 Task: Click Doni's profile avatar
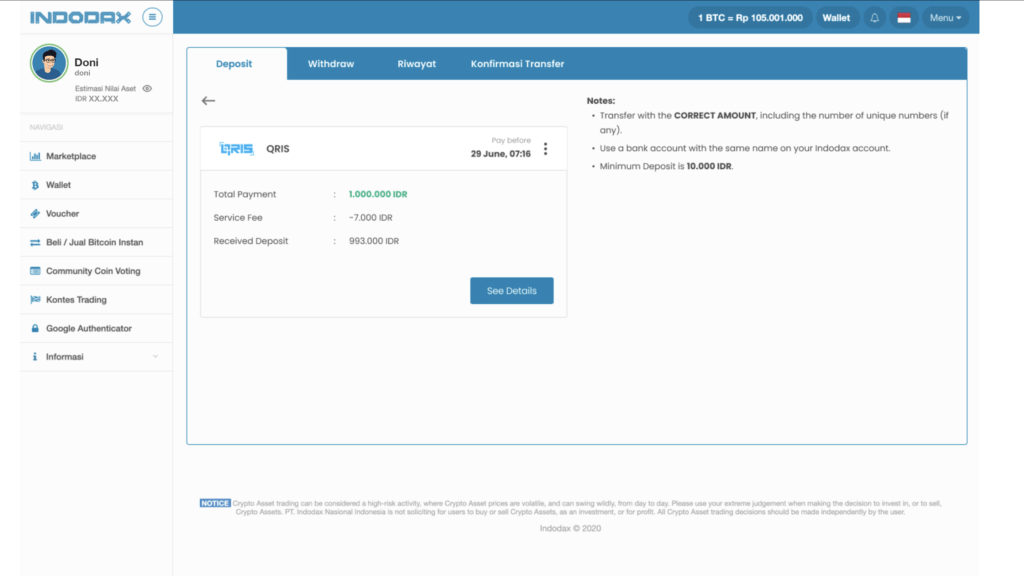click(49, 64)
